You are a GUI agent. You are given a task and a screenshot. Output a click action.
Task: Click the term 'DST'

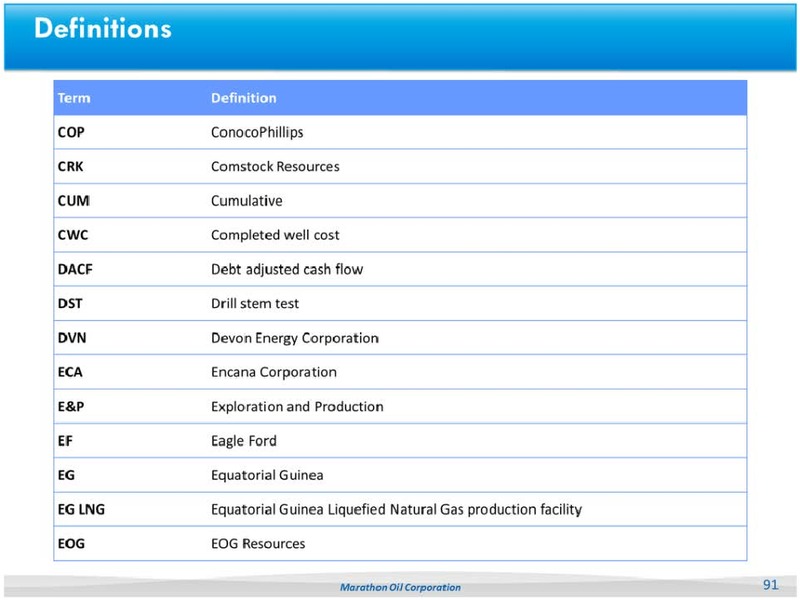[x=70, y=303]
